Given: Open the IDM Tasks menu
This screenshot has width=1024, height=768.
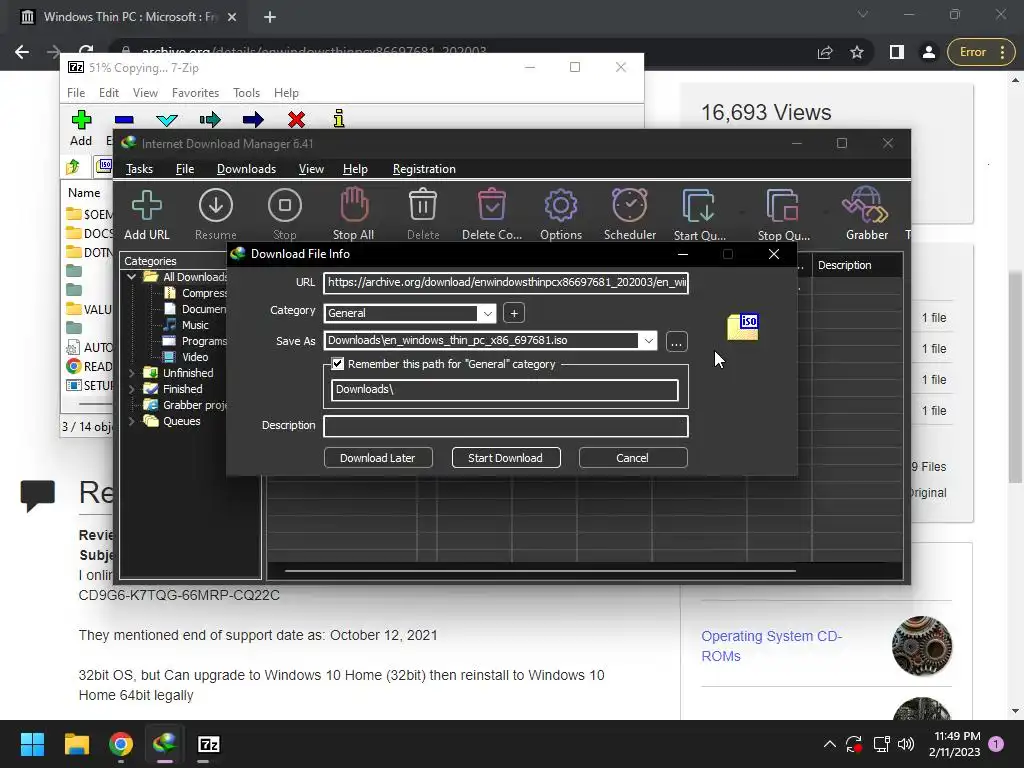Looking at the screenshot, I should (x=139, y=168).
